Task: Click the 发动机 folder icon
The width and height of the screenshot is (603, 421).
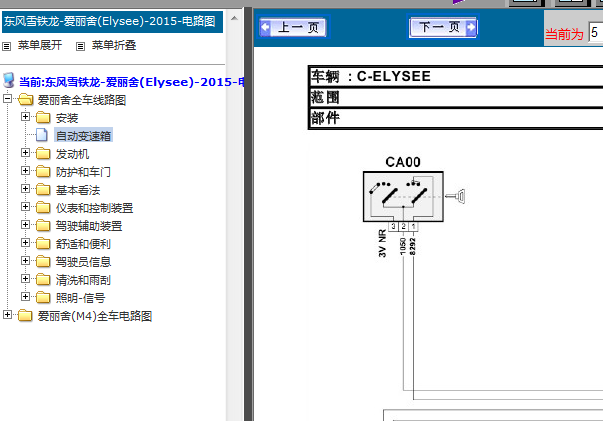Action: pos(43,153)
